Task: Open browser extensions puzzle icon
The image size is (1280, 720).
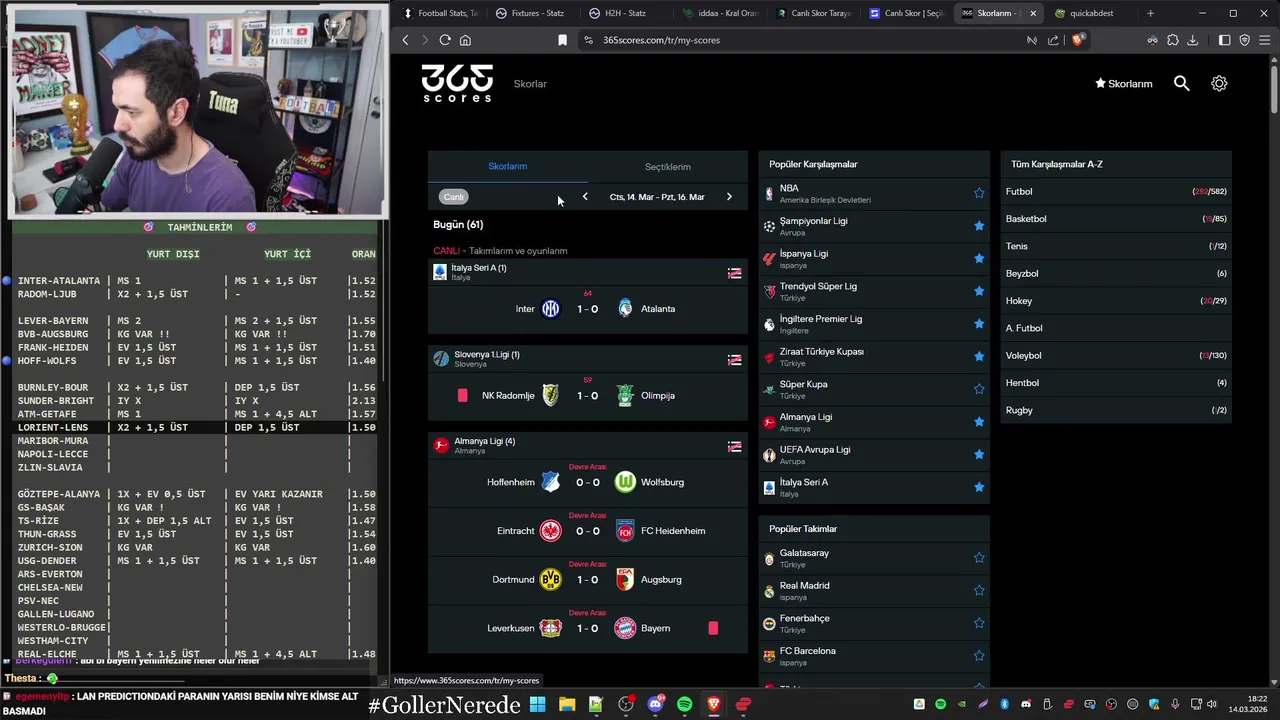Action: click(1173, 40)
